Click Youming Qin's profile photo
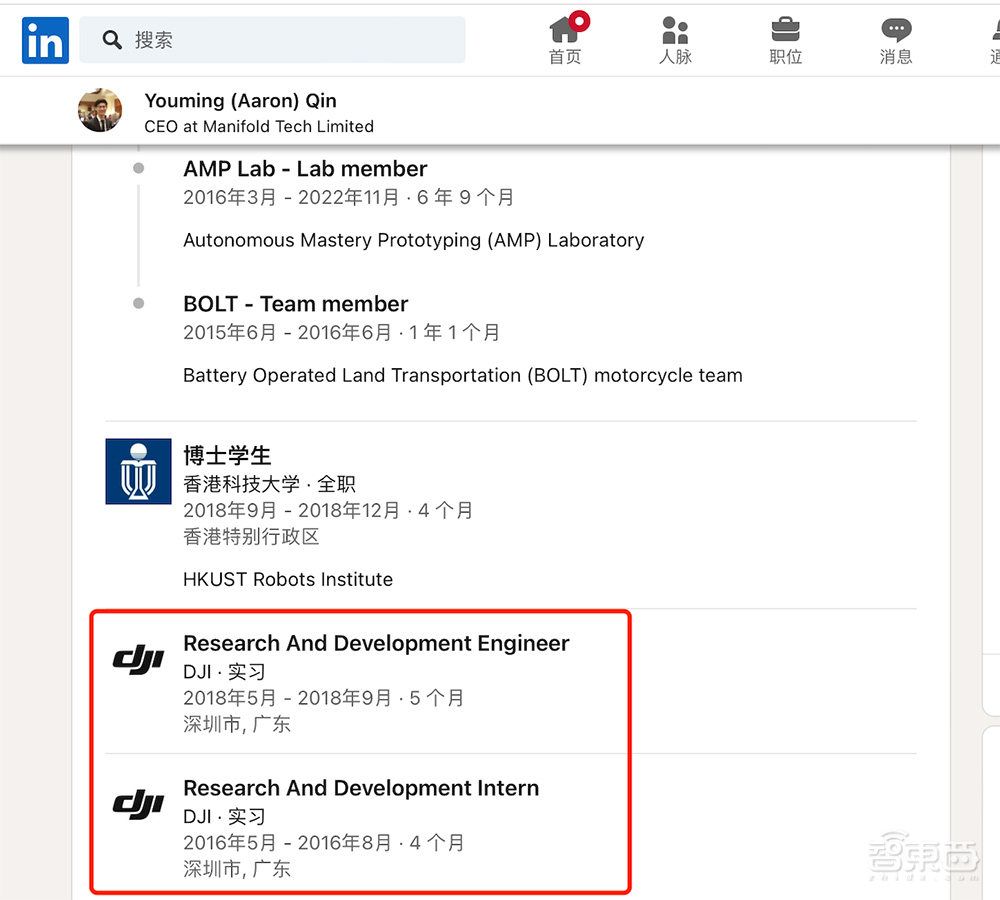The height and width of the screenshot is (900, 1000). (x=99, y=110)
